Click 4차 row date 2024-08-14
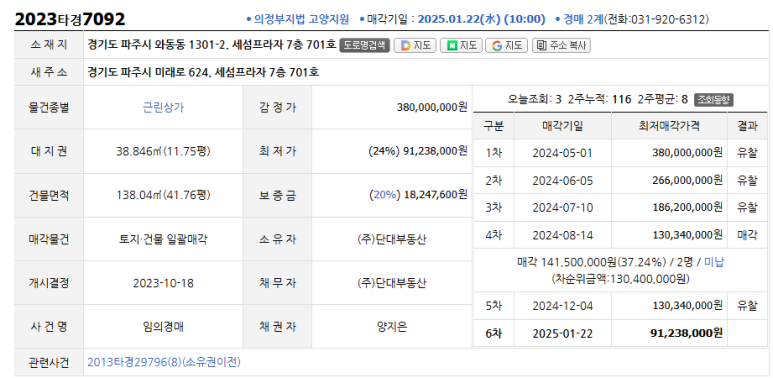Screen dimensions: 773x378 (x=562, y=235)
